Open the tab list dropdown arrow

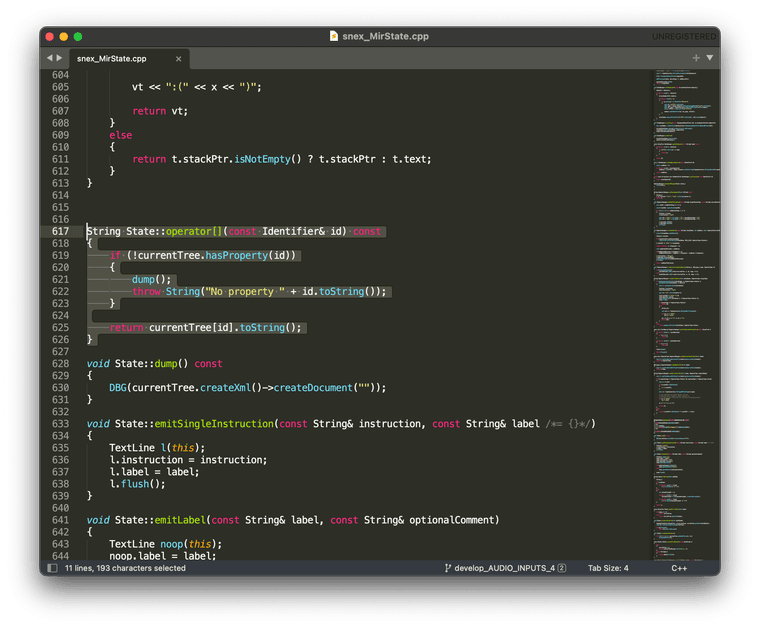pos(710,58)
